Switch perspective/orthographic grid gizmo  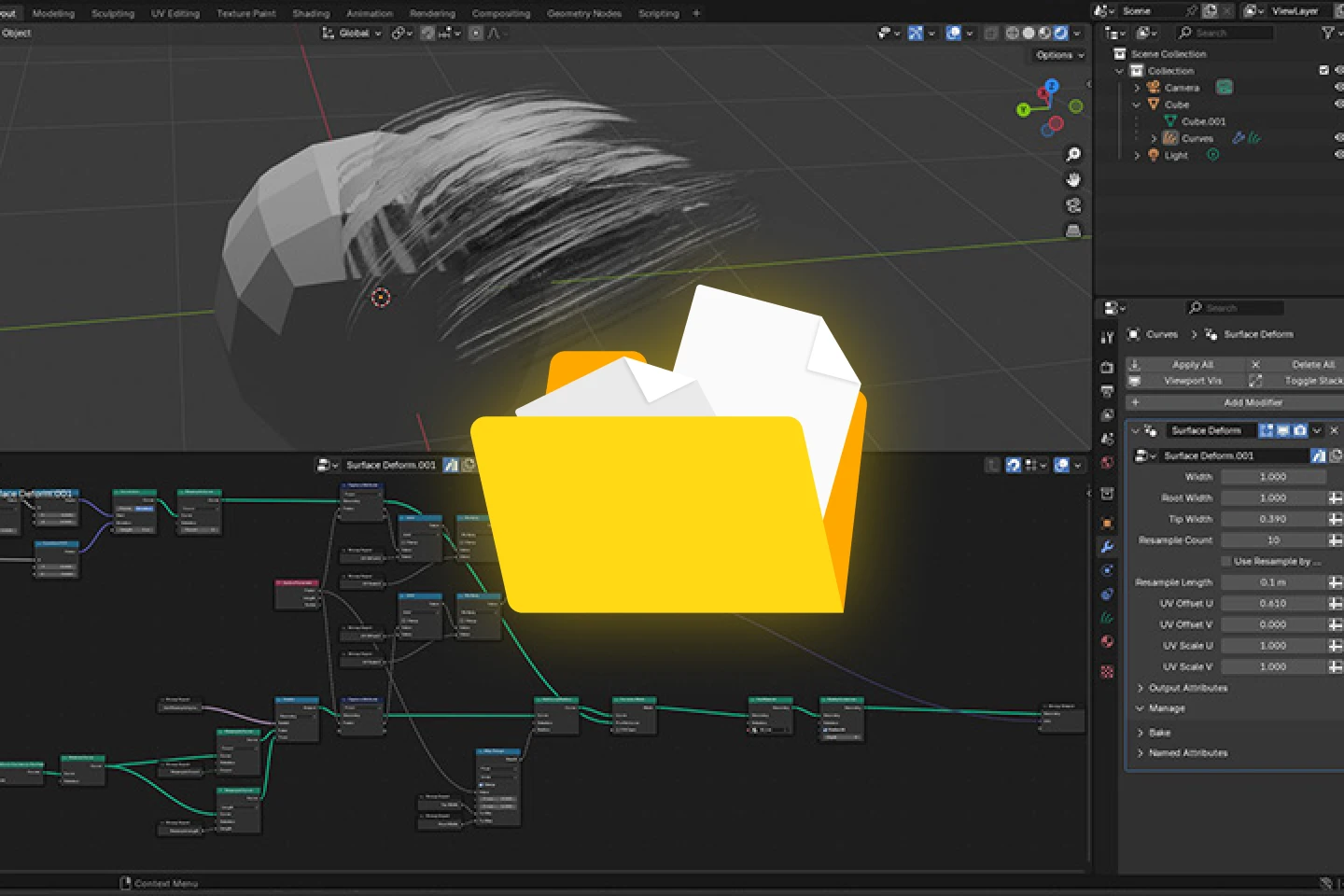1073,230
